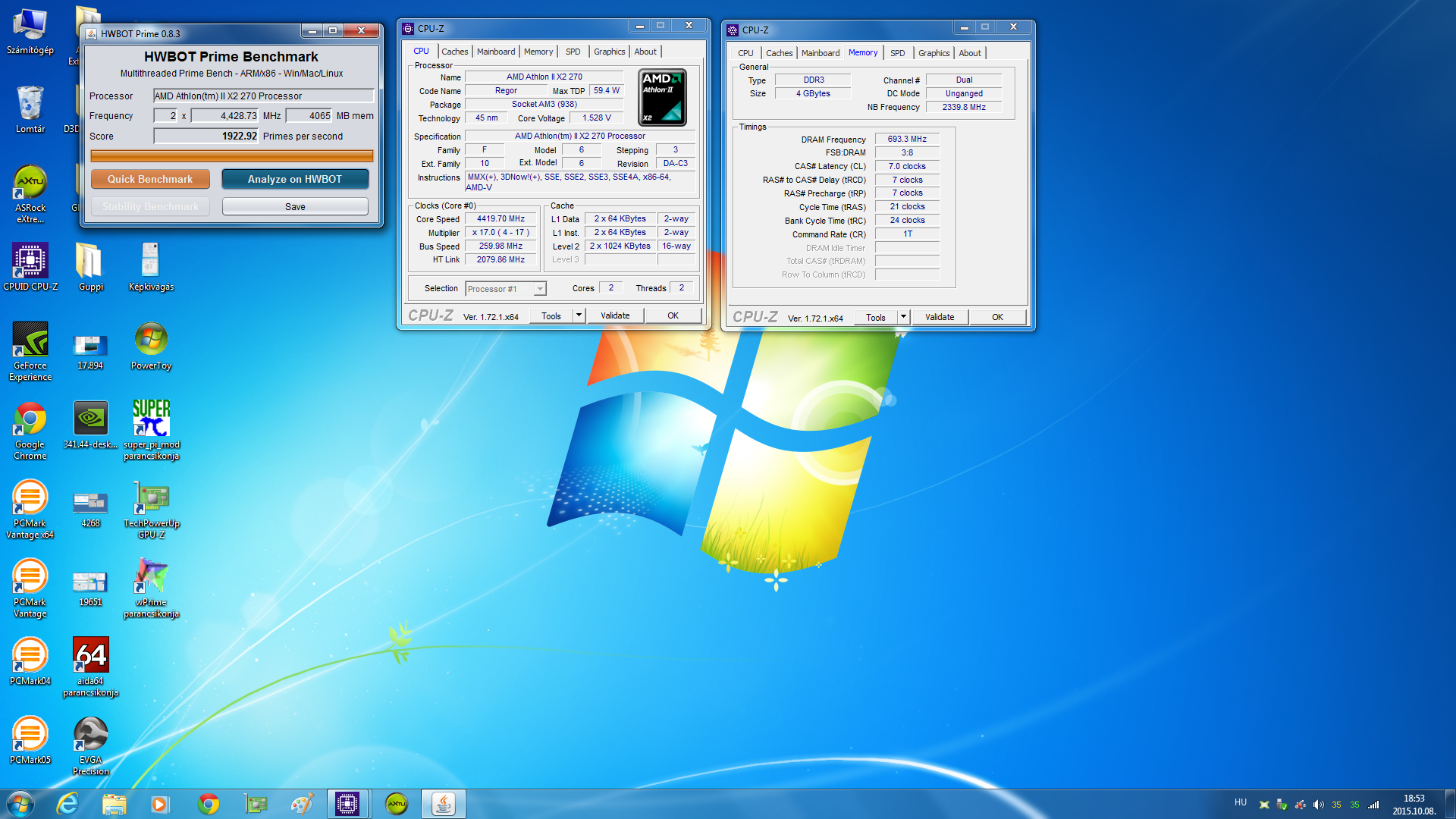Launch PowerToy desktop icon

(x=151, y=347)
